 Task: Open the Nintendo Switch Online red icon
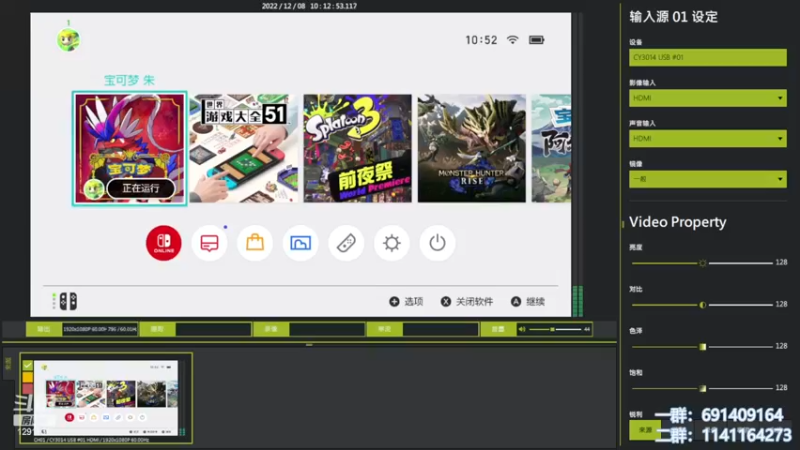click(163, 243)
